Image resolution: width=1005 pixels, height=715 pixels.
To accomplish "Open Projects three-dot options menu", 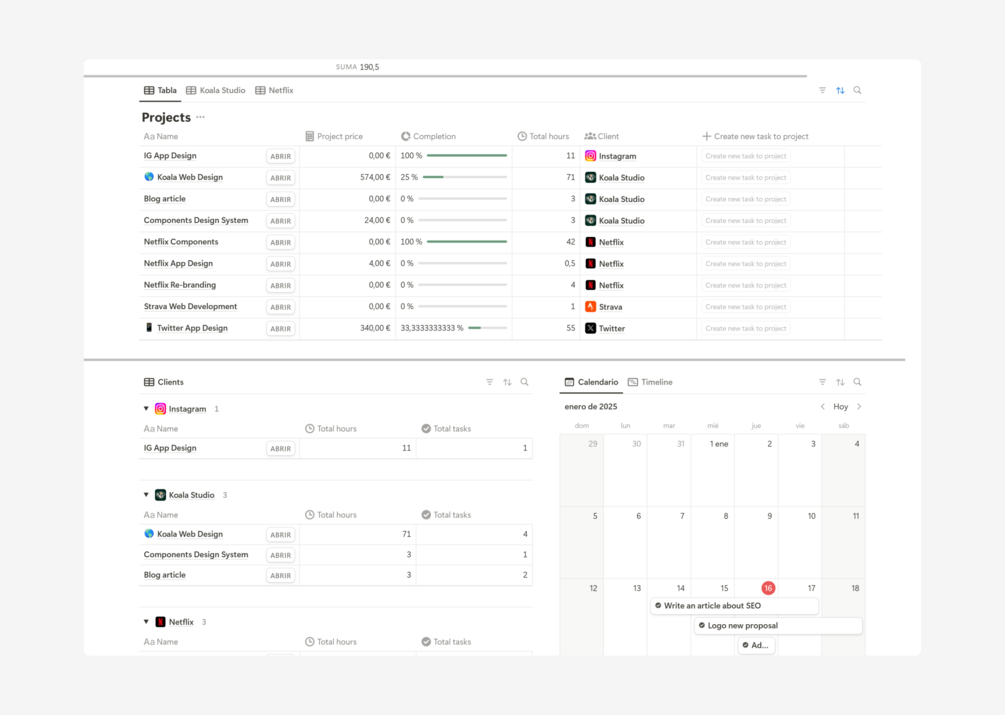I will pos(201,117).
